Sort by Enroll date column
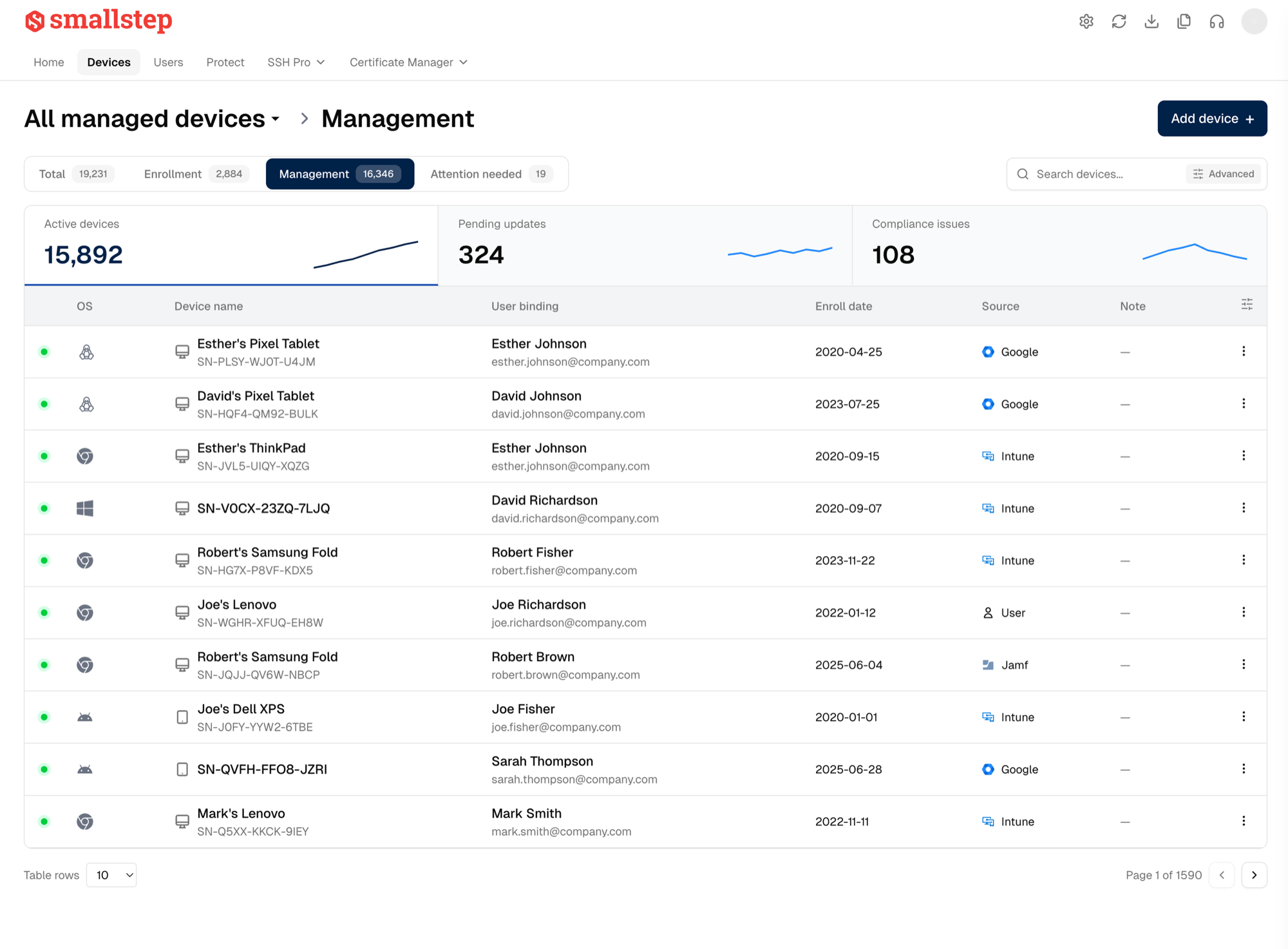 point(844,306)
